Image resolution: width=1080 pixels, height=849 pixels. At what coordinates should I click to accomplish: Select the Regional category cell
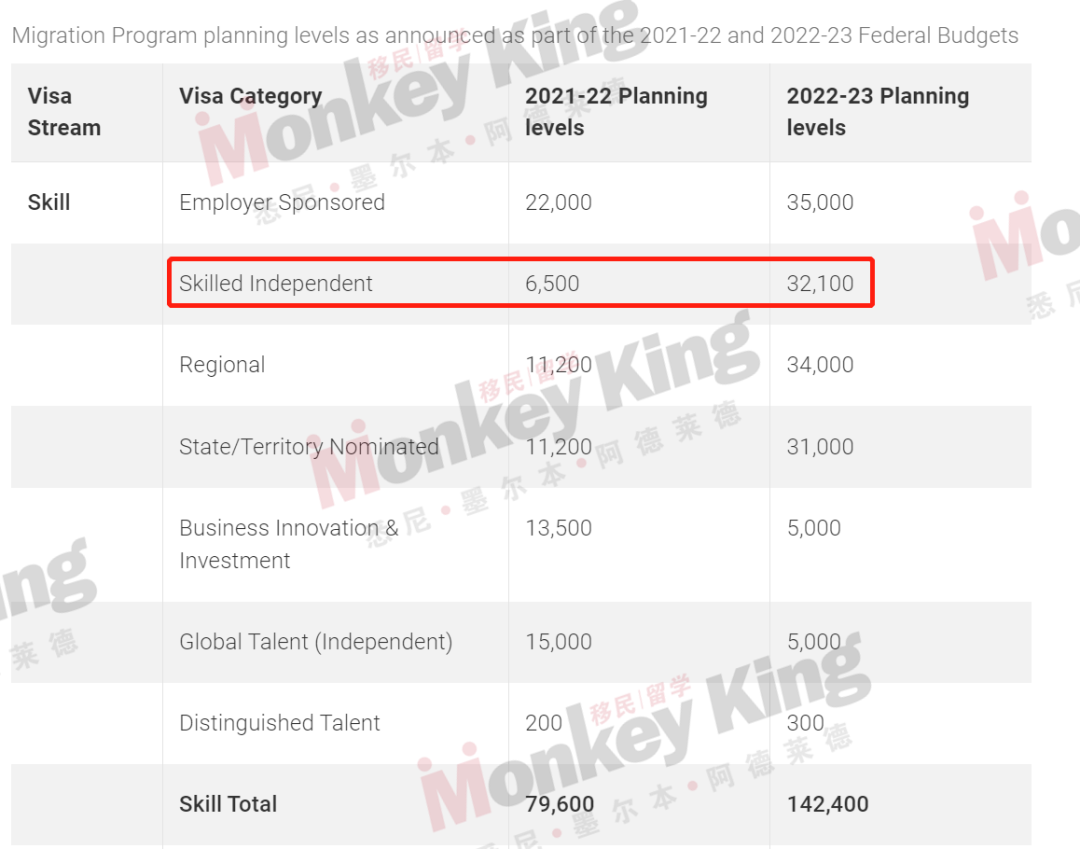click(222, 365)
